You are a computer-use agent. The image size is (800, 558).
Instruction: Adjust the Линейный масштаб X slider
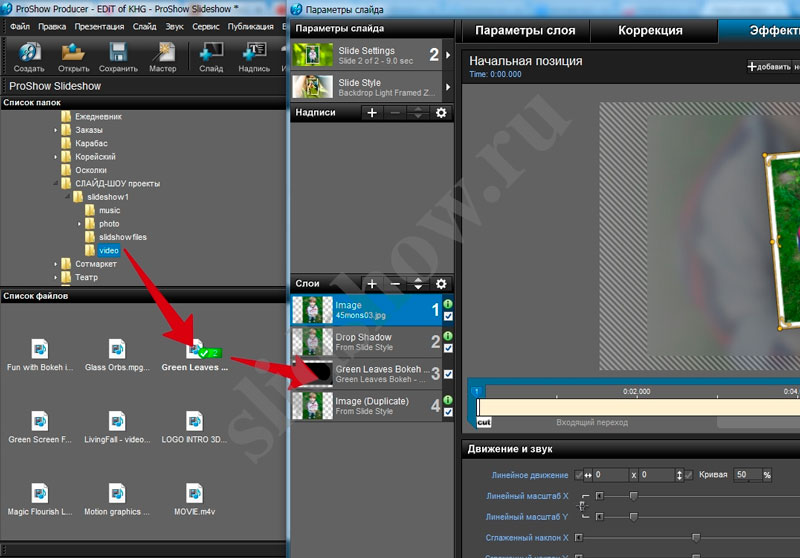coord(633,496)
